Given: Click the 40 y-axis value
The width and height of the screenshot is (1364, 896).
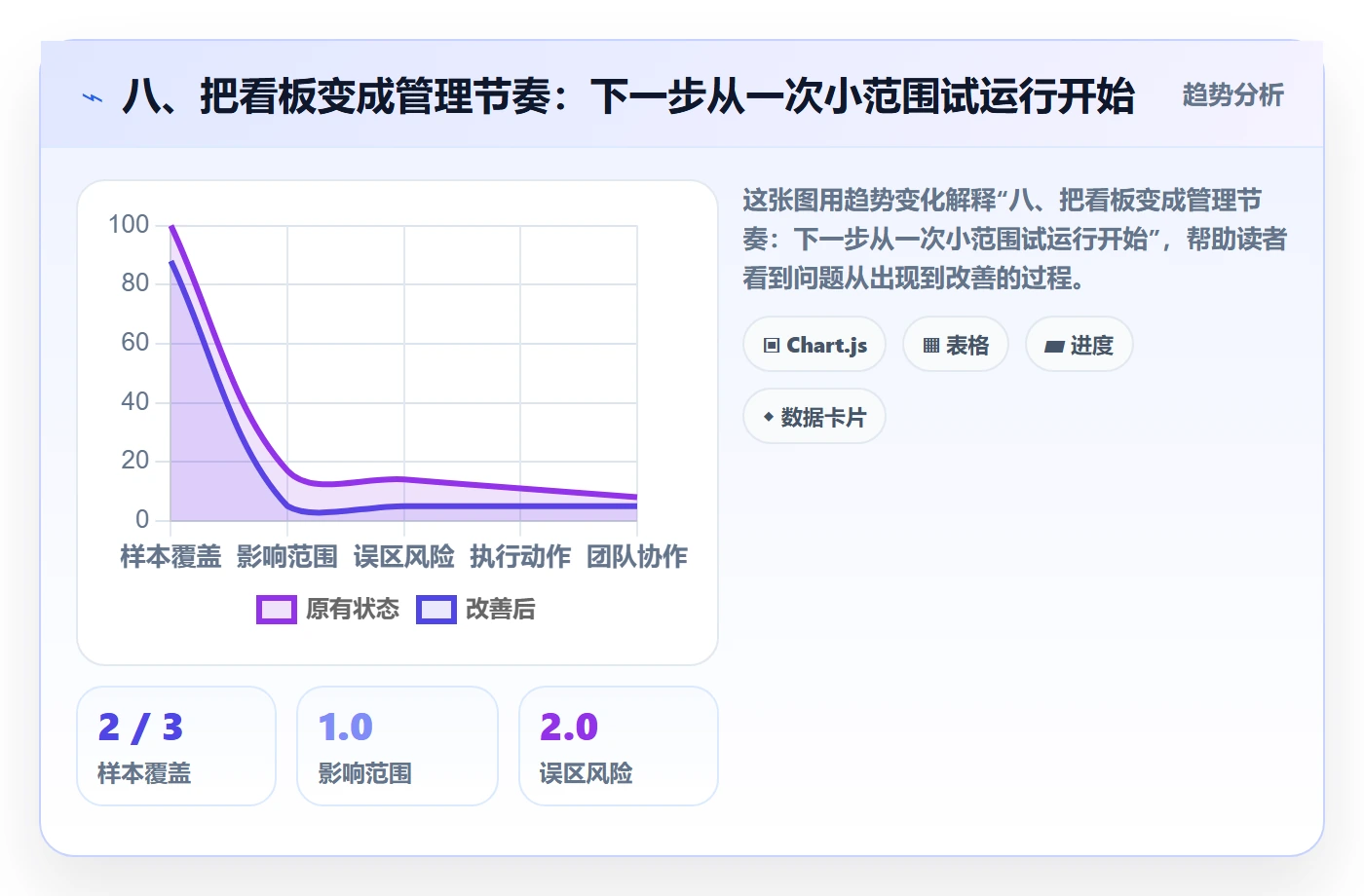Looking at the screenshot, I should (135, 402).
